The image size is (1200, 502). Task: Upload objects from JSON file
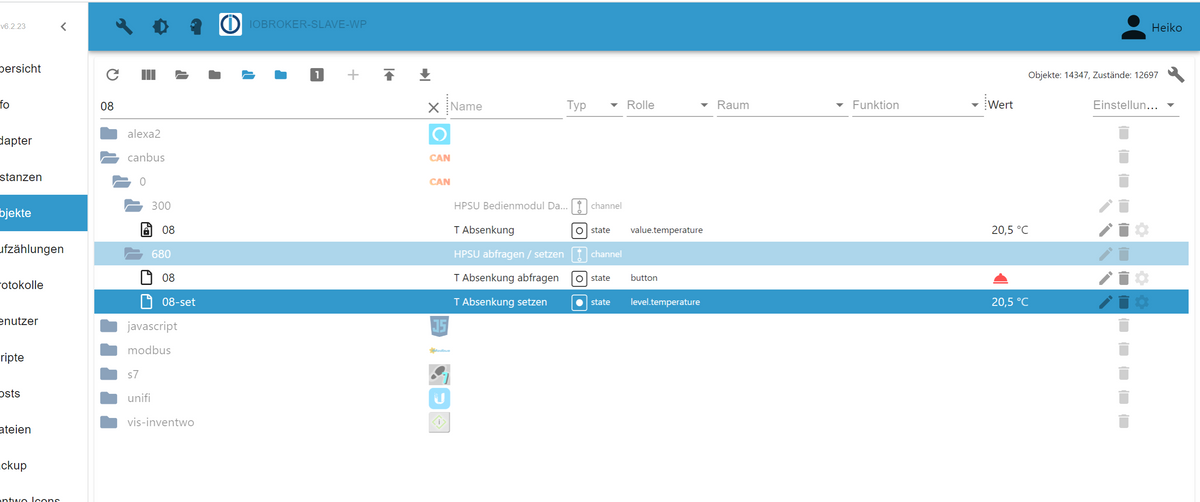tap(389, 75)
